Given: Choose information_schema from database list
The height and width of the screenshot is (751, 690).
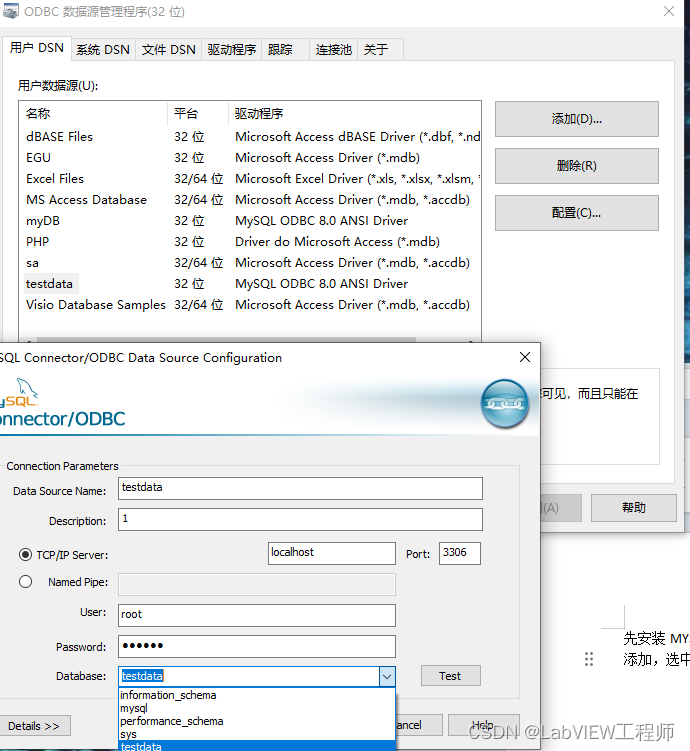Looking at the screenshot, I should click(x=257, y=695).
